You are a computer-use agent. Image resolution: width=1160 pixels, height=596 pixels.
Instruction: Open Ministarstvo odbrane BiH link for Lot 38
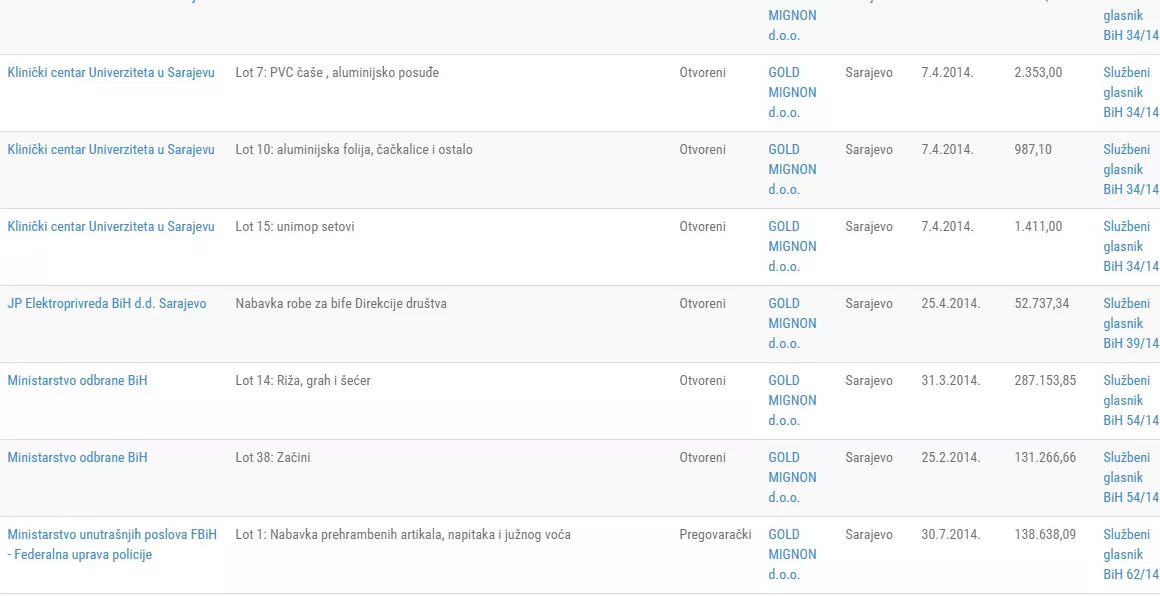(x=77, y=458)
